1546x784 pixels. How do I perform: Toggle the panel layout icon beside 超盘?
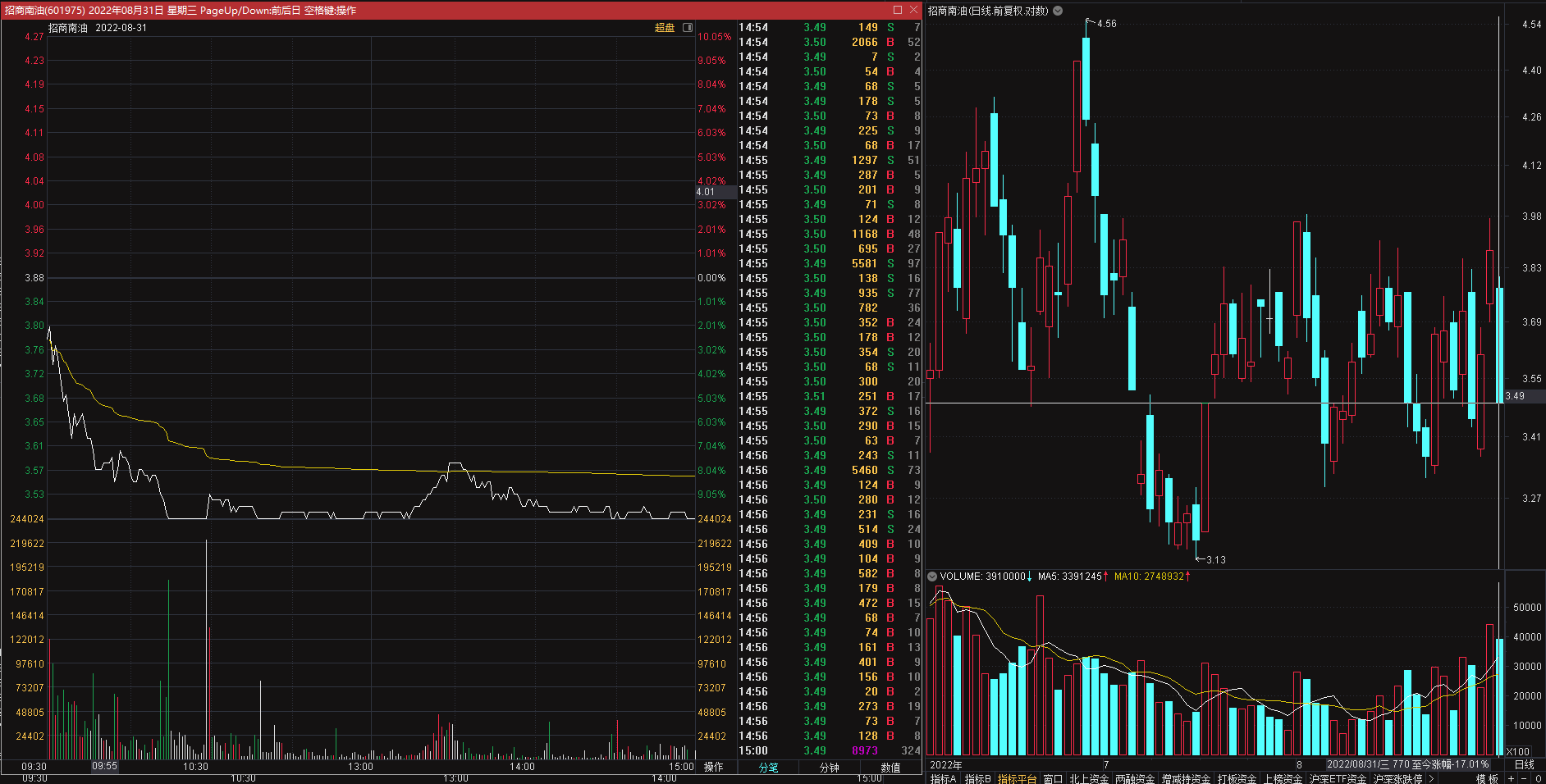coord(688,28)
